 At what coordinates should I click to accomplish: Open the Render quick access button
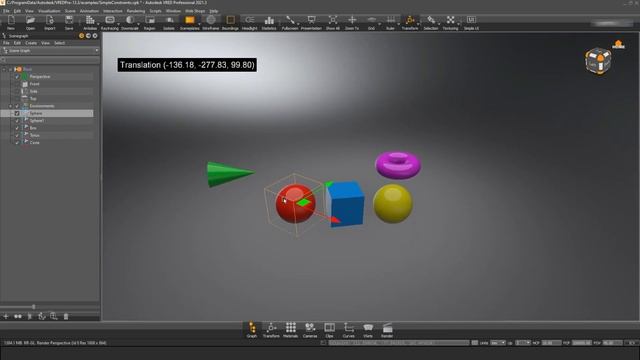click(387, 330)
